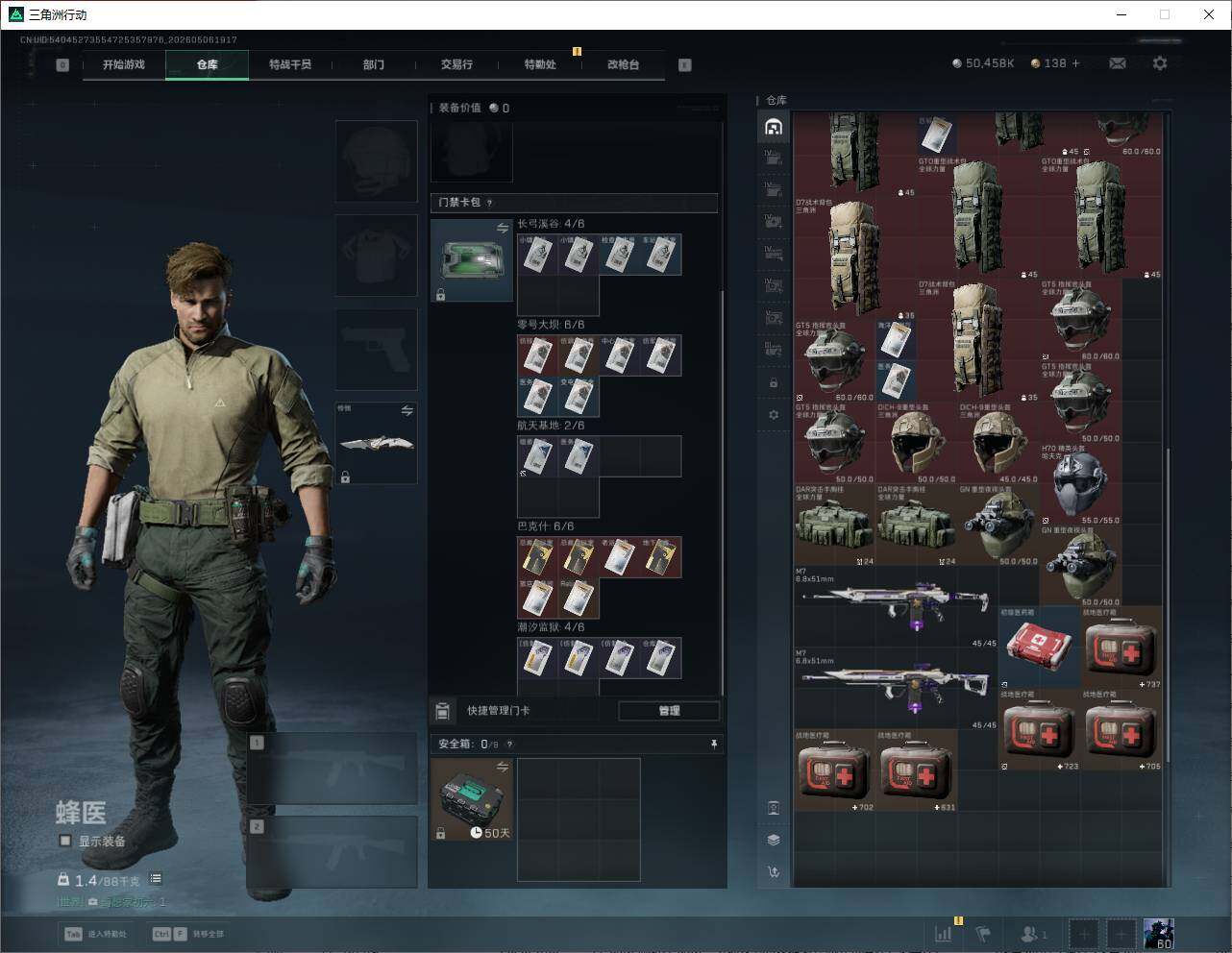Select the main warehouse icon in the stash sidebar
This screenshot has height=953, width=1232.
[x=774, y=127]
